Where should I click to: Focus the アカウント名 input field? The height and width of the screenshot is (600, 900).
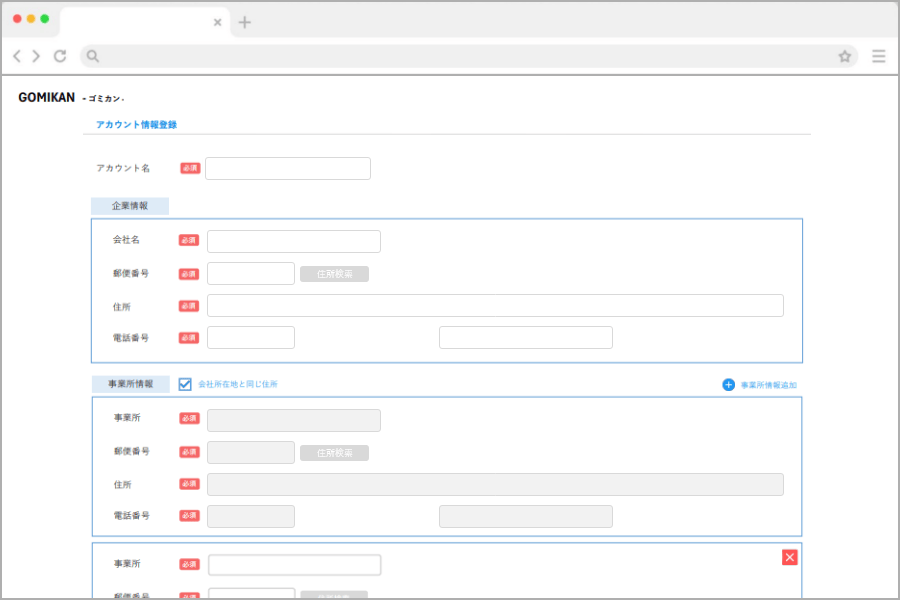288,168
